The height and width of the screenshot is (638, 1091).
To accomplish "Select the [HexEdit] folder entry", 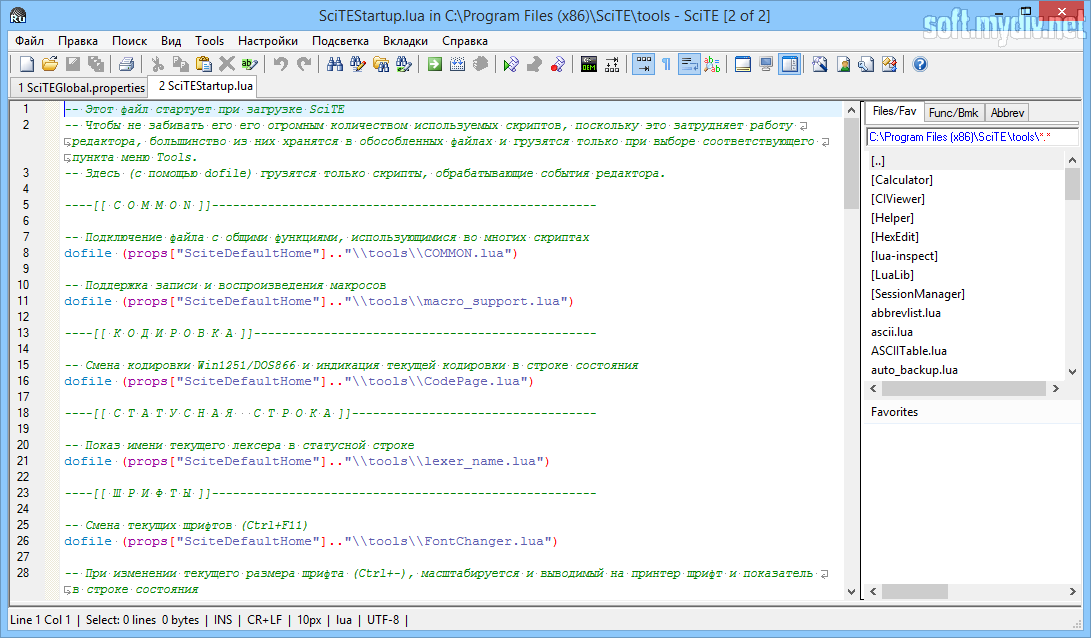I will tap(895, 237).
